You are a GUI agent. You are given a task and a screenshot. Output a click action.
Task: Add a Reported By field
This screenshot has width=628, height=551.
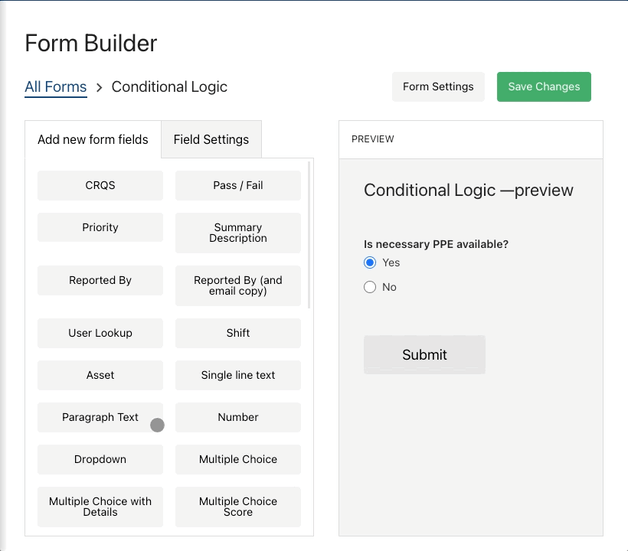click(x=100, y=280)
